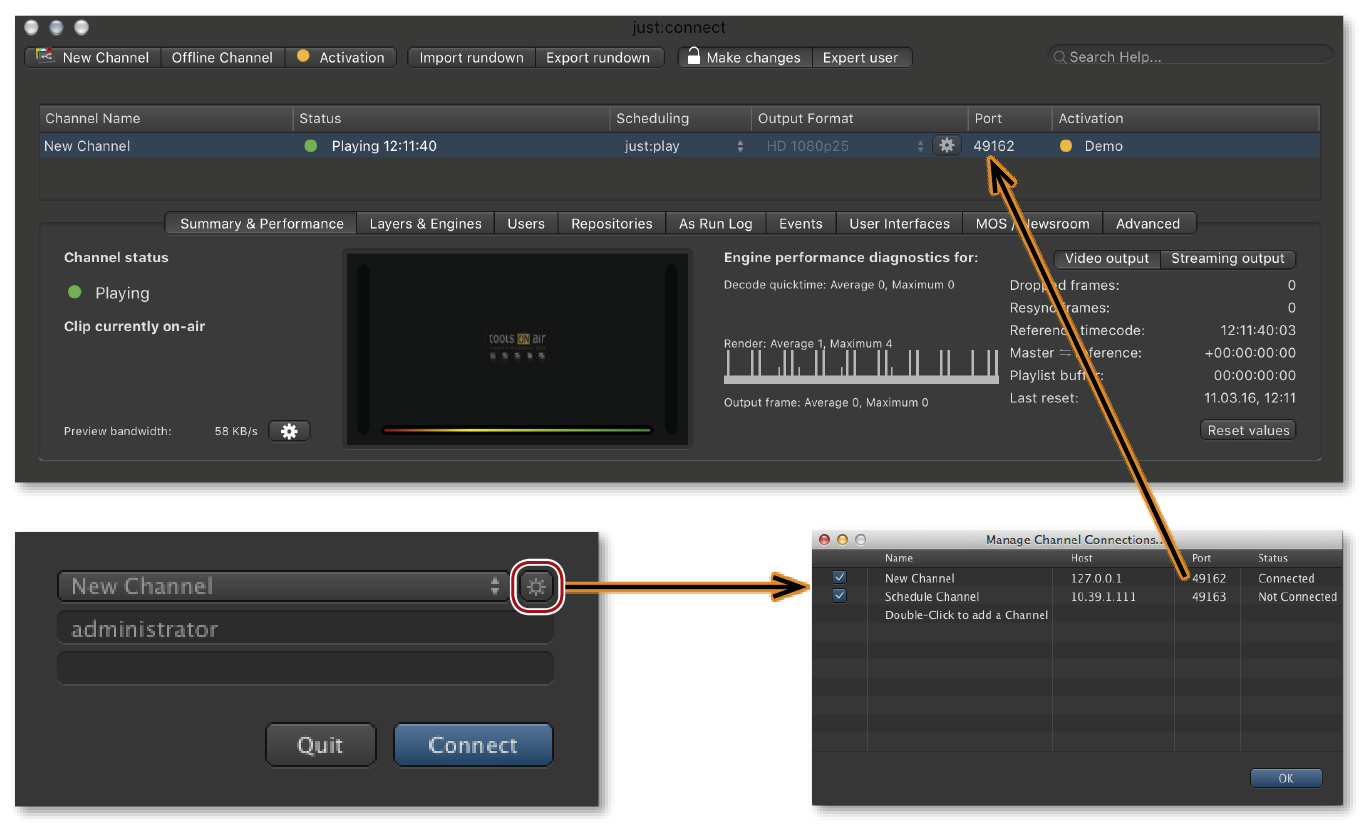Open Activation from the toolbar
This screenshot has height=828, width=1364.
[341, 57]
